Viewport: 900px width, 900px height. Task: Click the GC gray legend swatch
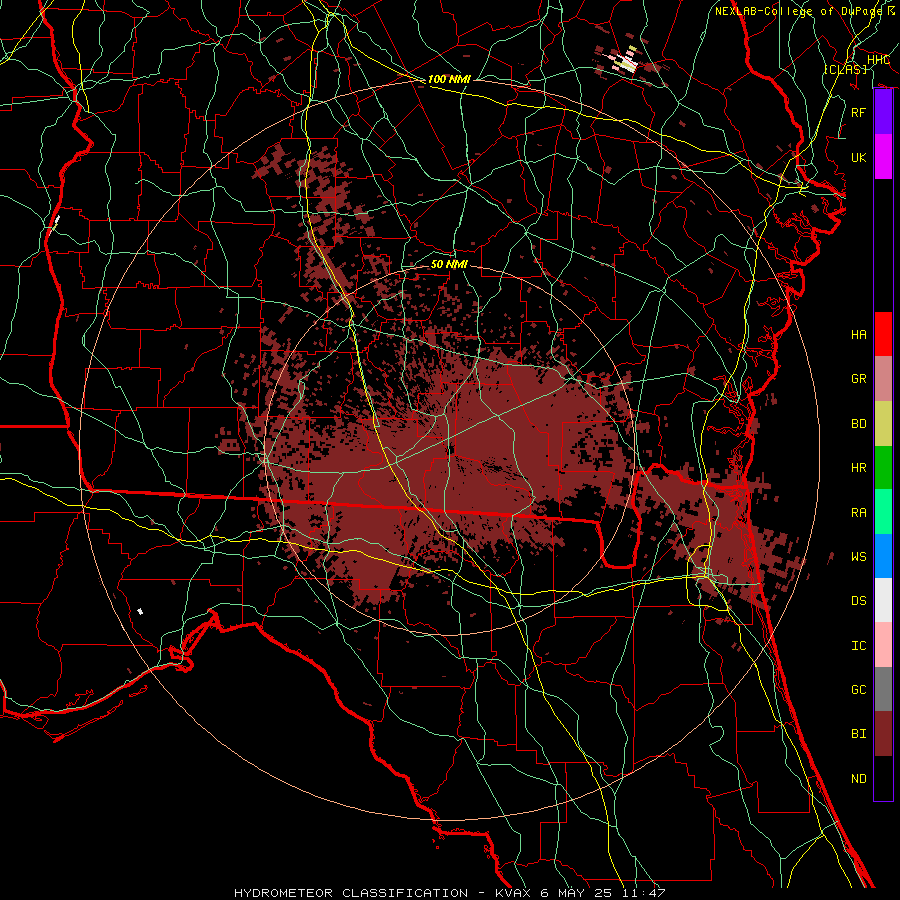883,689
